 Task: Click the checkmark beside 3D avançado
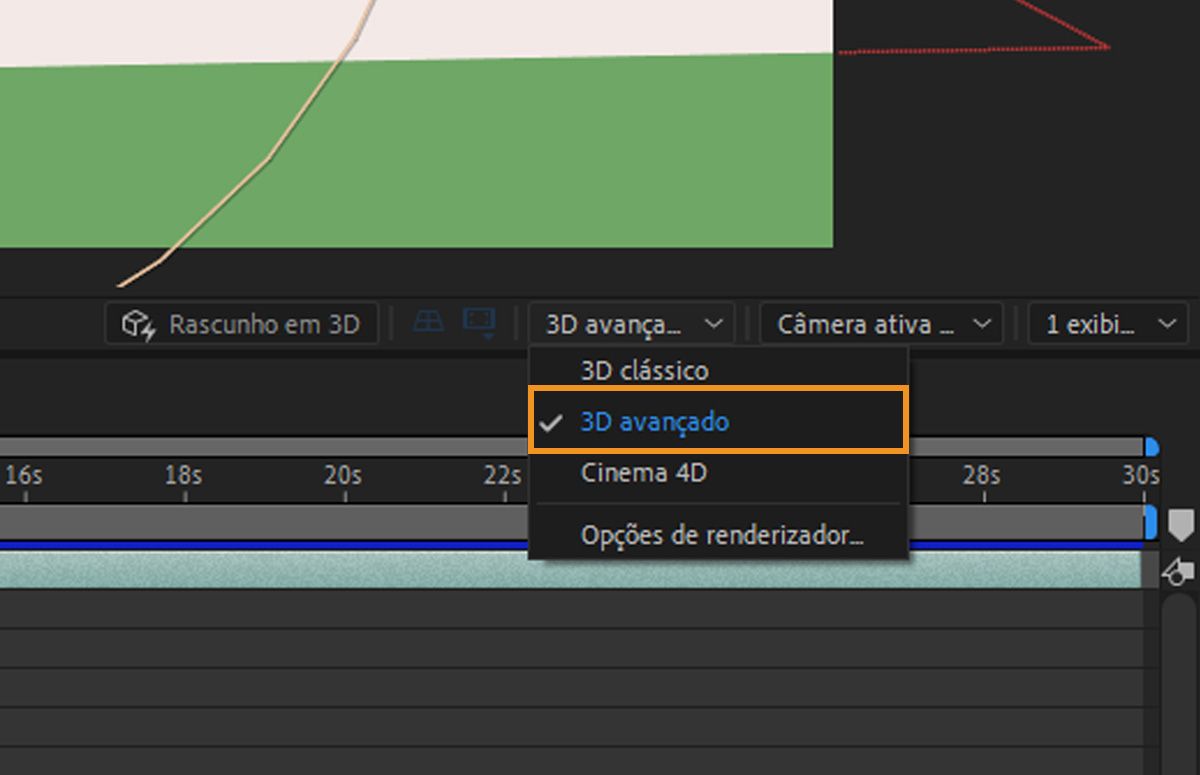(551, 422)
